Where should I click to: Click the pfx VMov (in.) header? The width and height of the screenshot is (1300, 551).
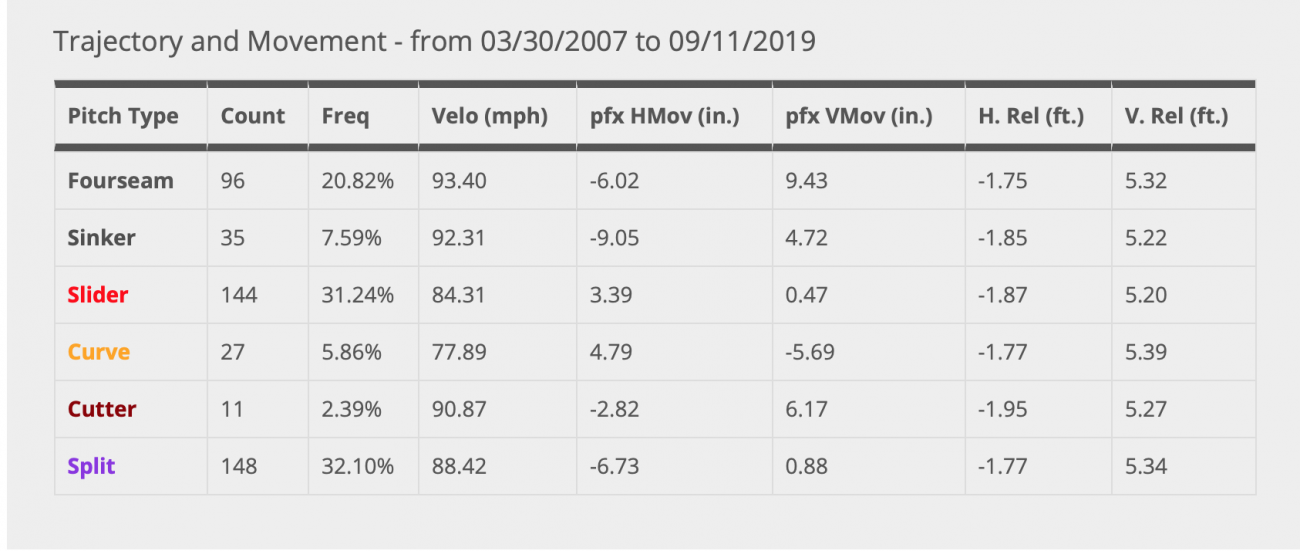click(859, 116)
